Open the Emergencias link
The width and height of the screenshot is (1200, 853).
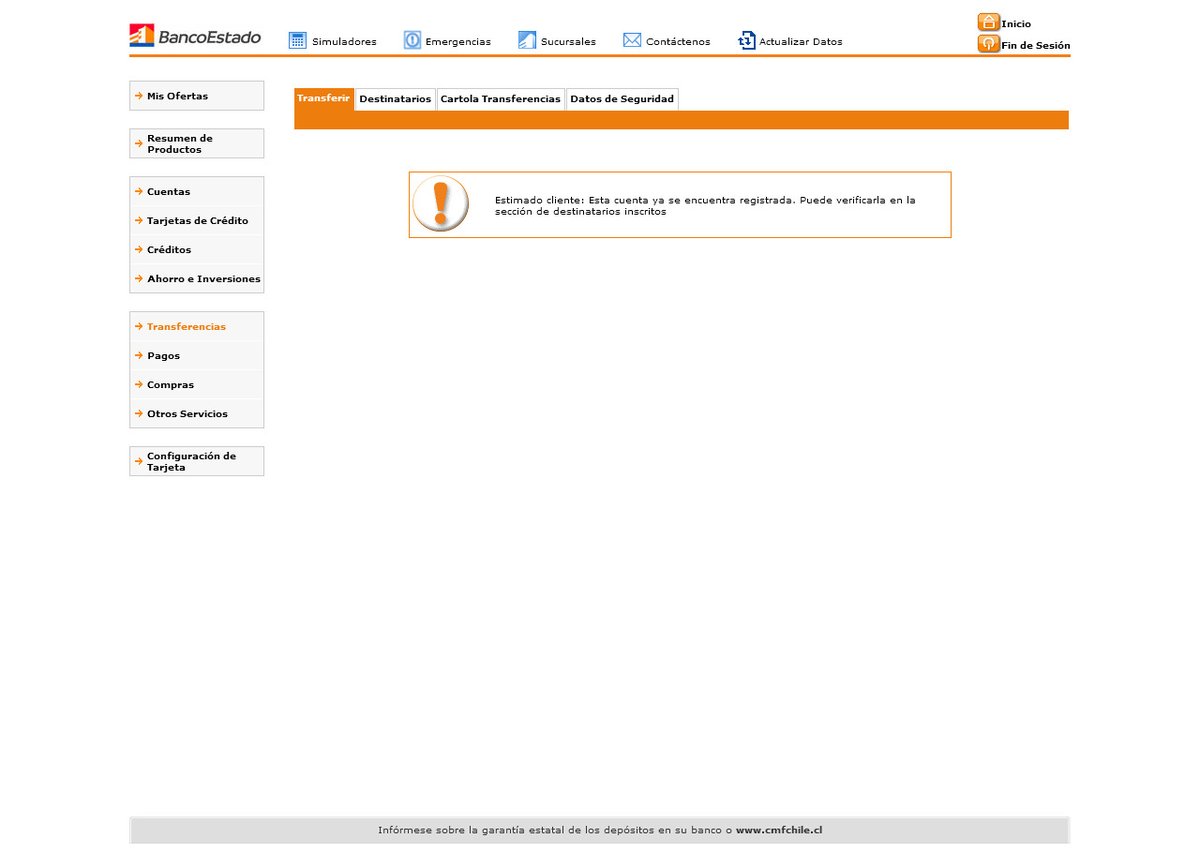[458, 42]
